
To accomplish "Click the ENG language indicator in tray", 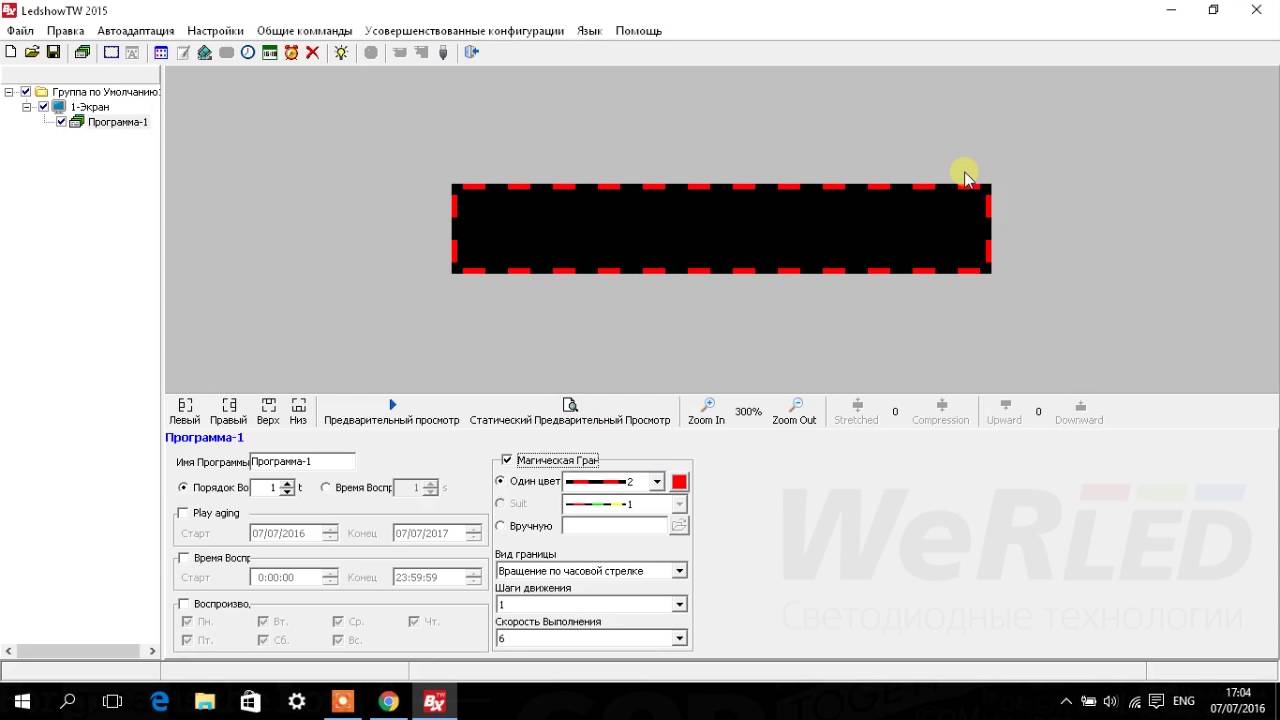I will pyautogui.click(x=1184, y=701).
